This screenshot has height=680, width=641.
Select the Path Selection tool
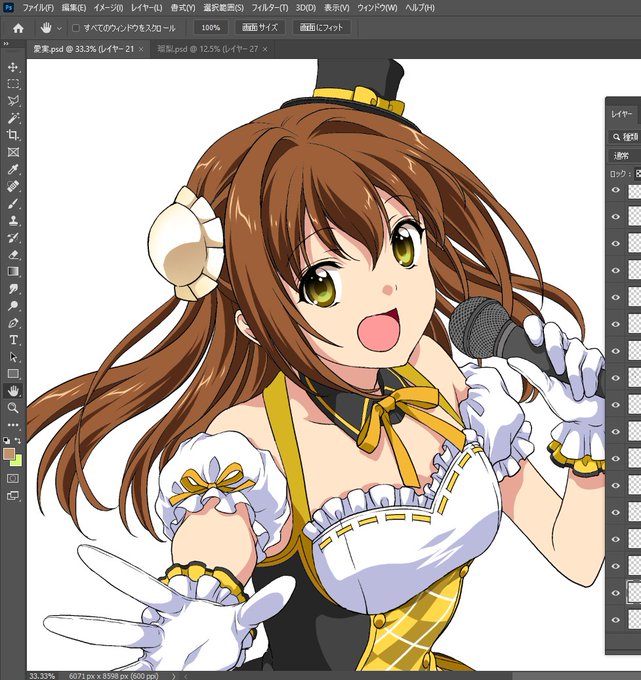(x=13, y=357)
